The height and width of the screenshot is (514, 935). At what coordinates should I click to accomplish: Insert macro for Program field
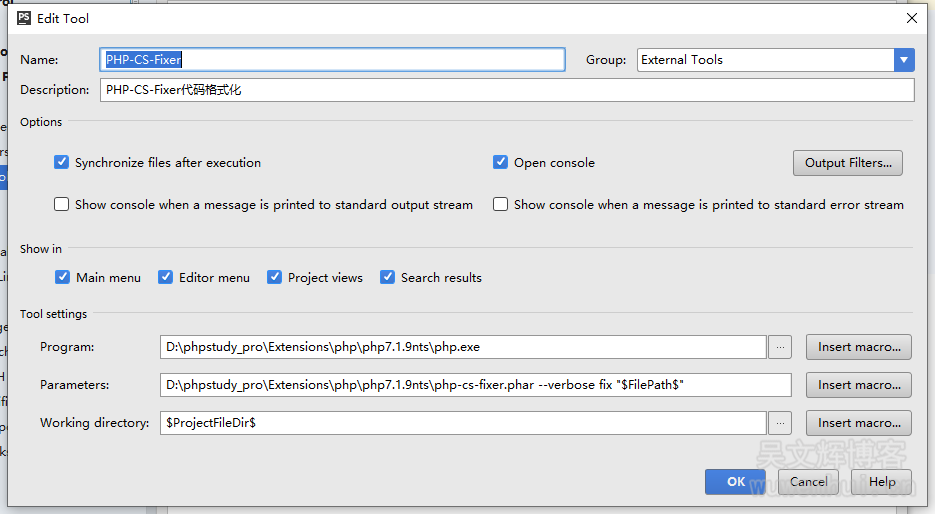[x=858, y=347]
